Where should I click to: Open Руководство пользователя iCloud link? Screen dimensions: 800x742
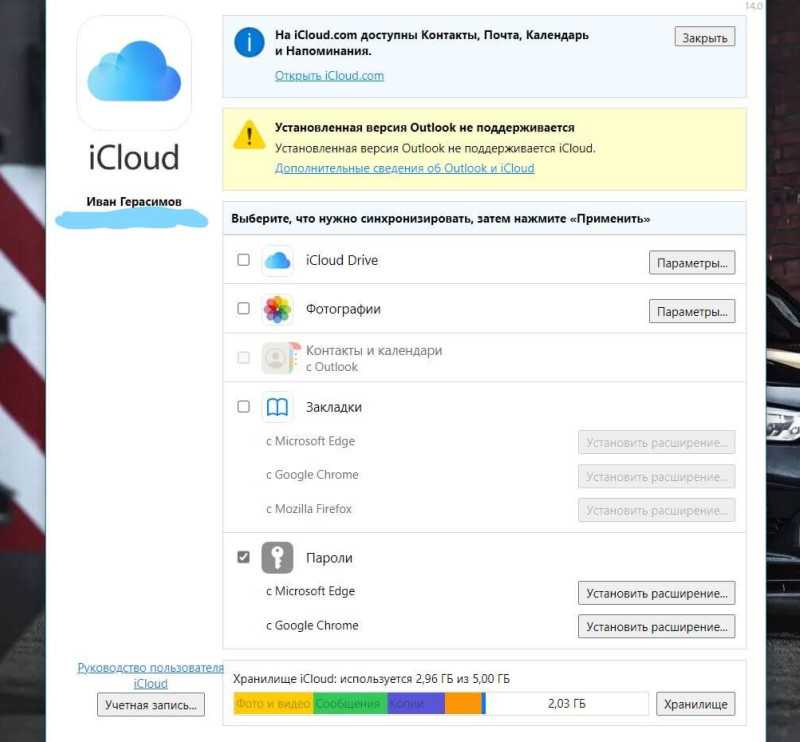pyautogui.click(x=151, y=675)
